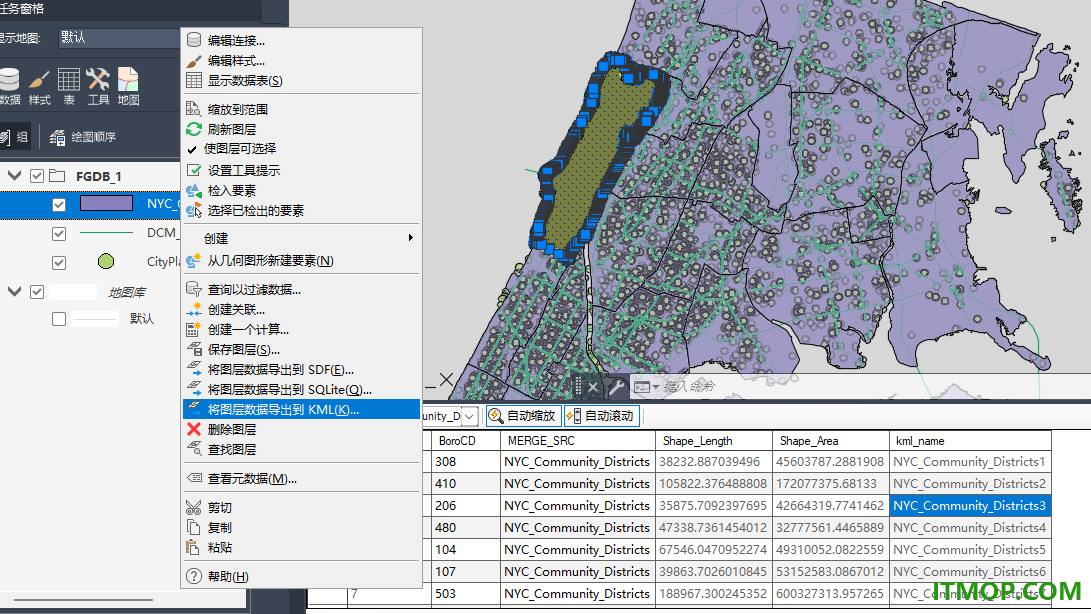Sort by MERGE_SRC column header
This screenshot has width=1091, height=614.
coord(578,441)
